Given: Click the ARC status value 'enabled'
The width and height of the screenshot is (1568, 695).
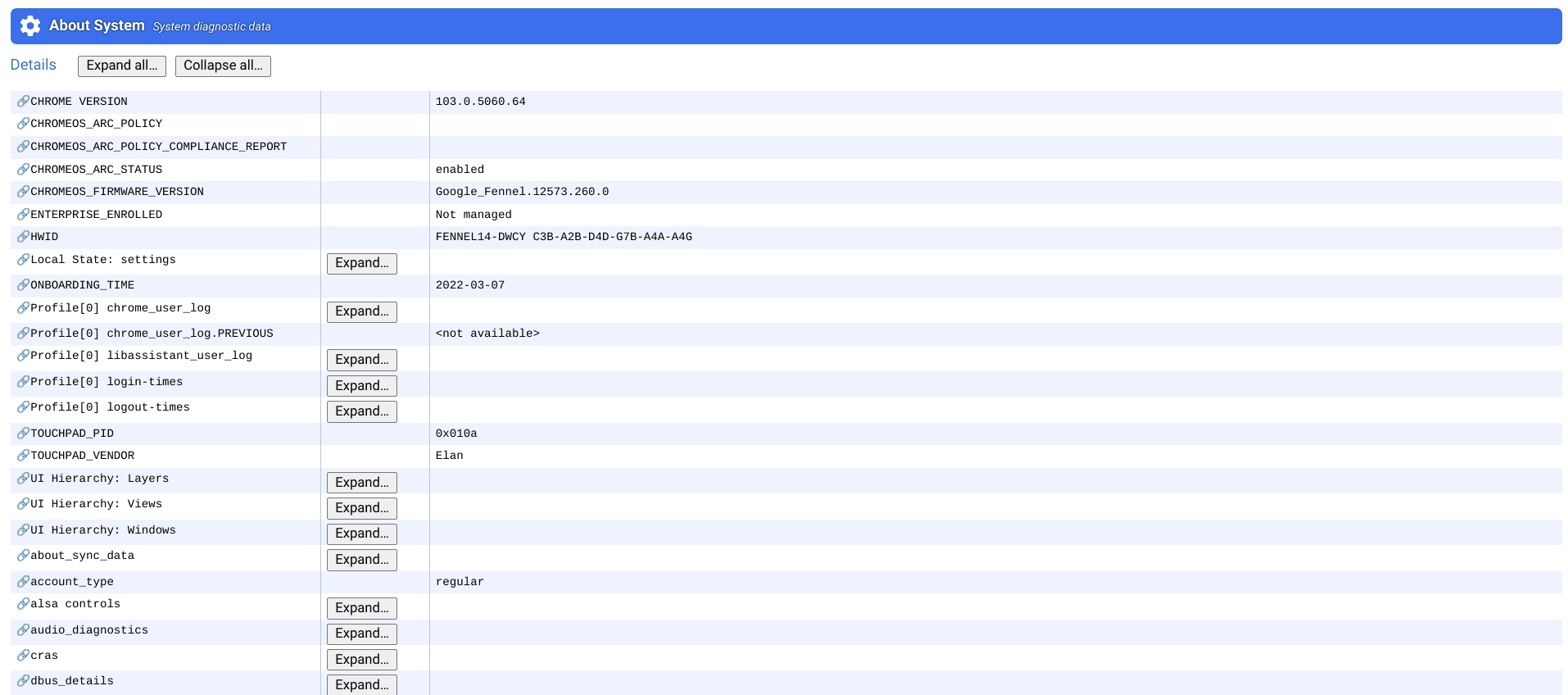Looking at the screenshot, I should [x=460, y=170].
